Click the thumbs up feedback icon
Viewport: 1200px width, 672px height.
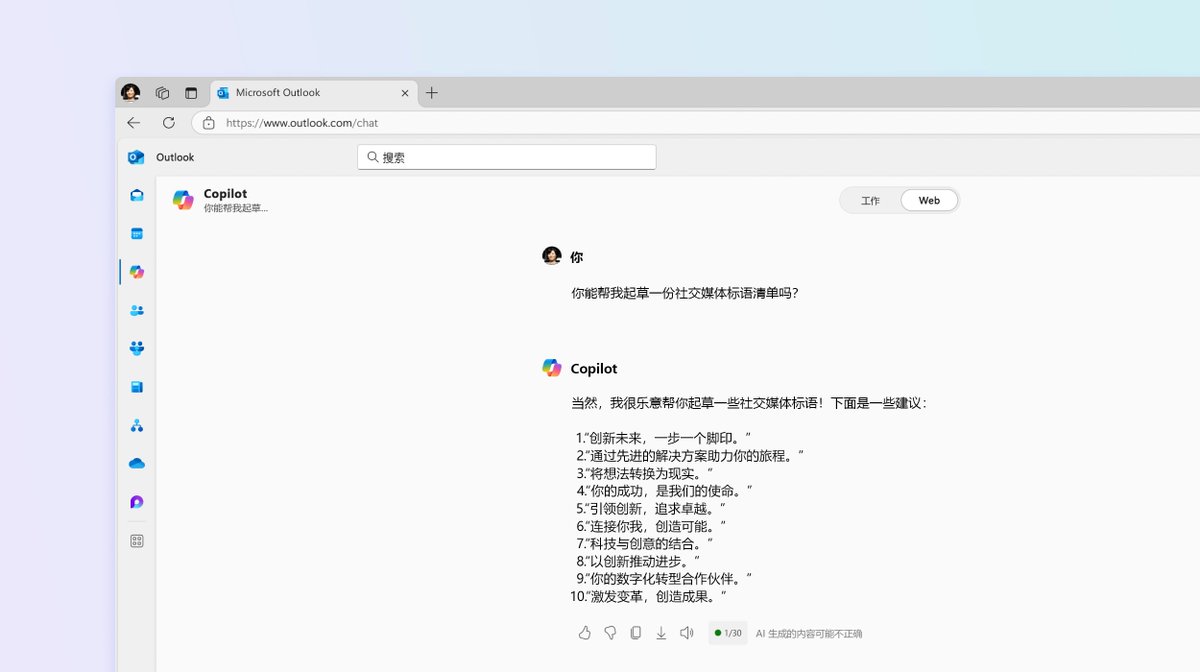tap(585, 633)
